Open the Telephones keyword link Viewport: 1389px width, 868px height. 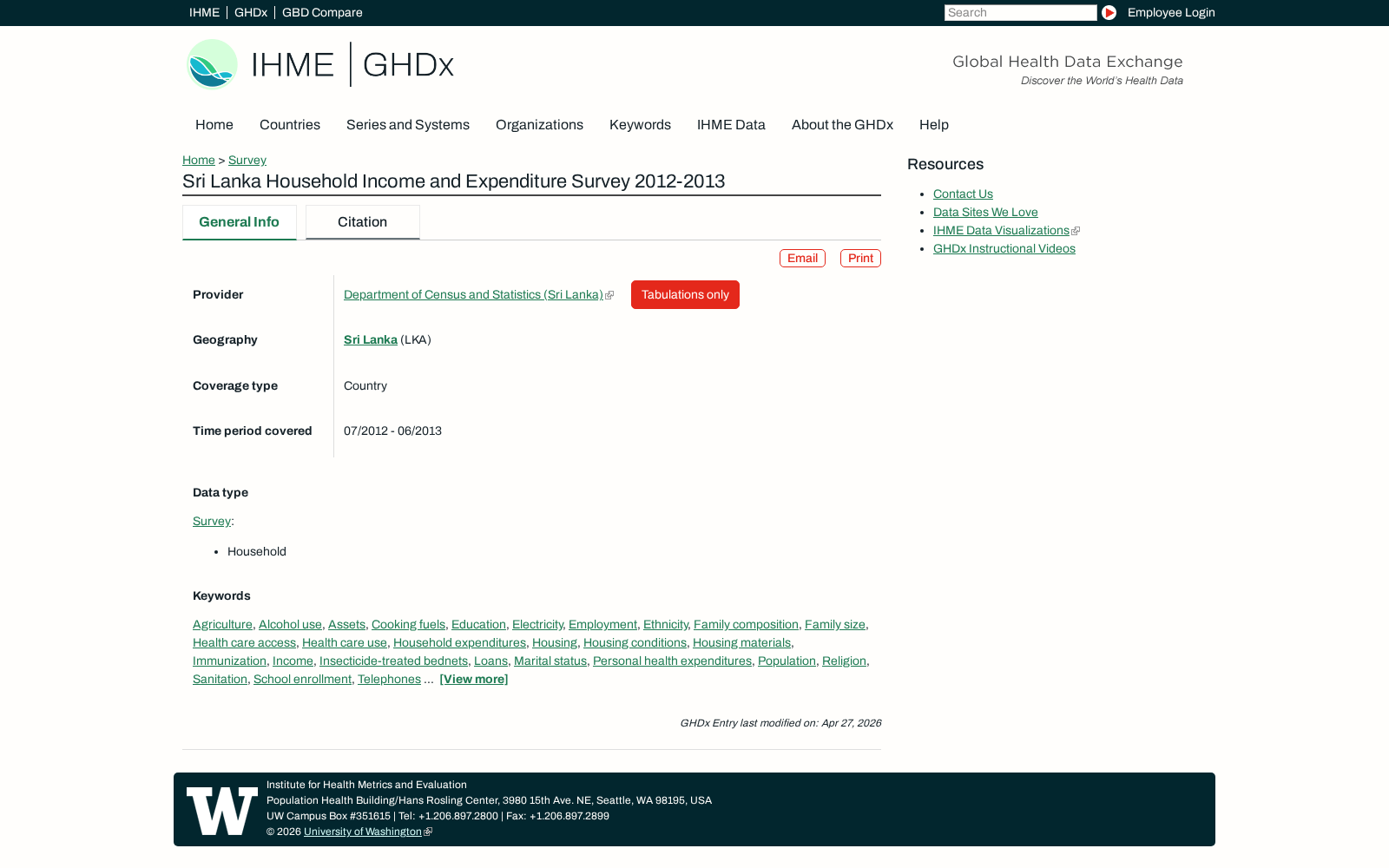389,680
